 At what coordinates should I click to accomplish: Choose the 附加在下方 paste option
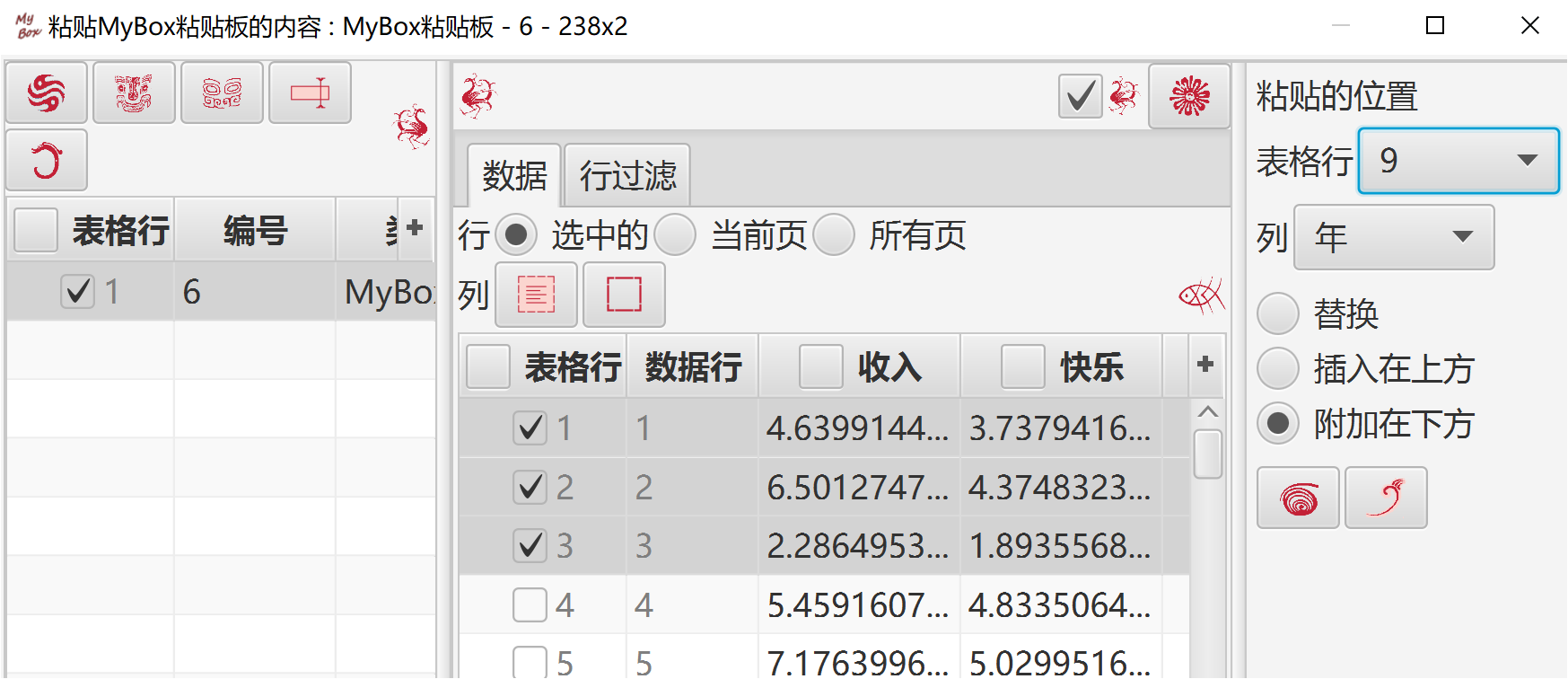click(x=1278, y=424)
